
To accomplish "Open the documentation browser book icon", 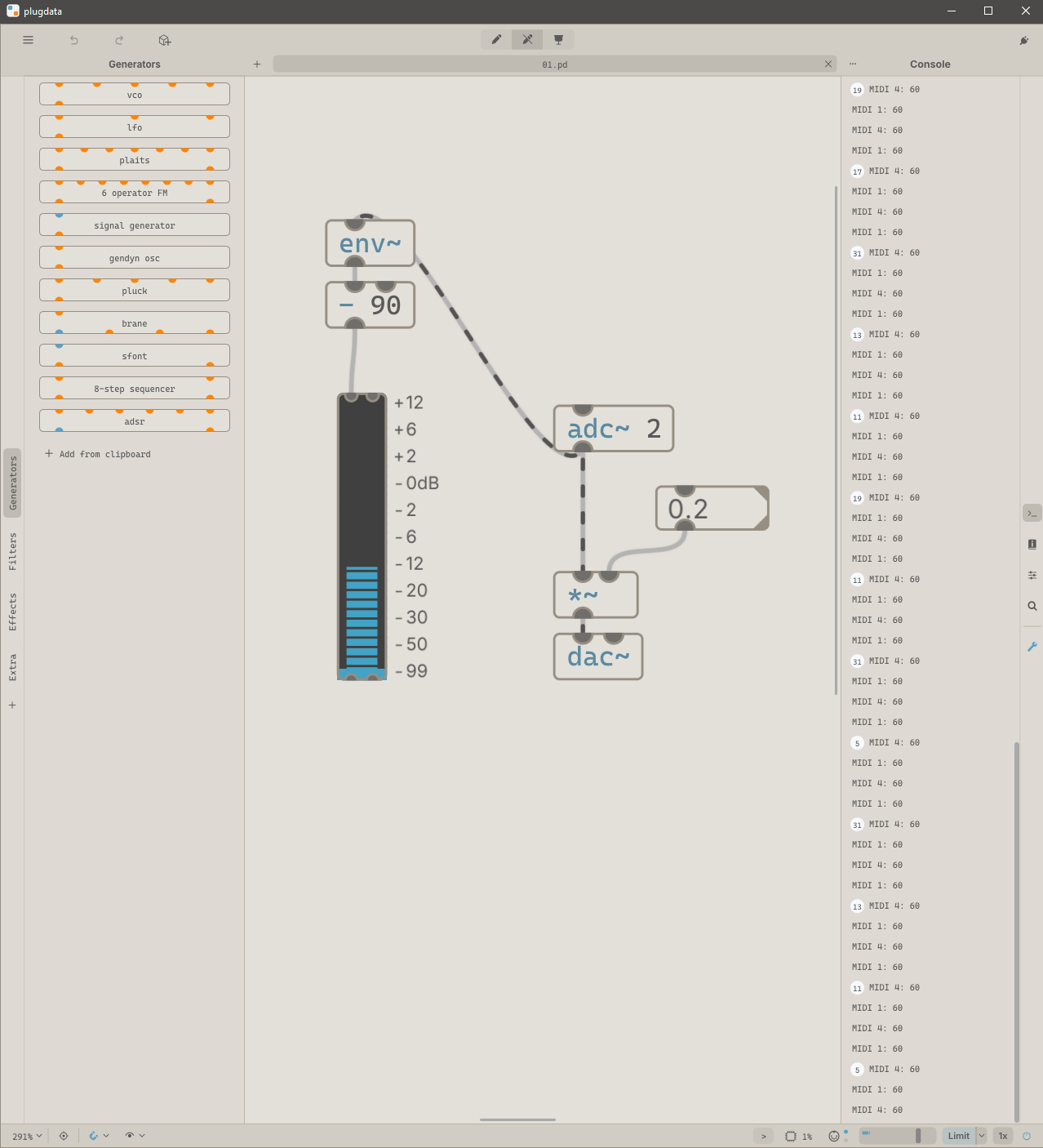I will click(x=1032, y=545).
